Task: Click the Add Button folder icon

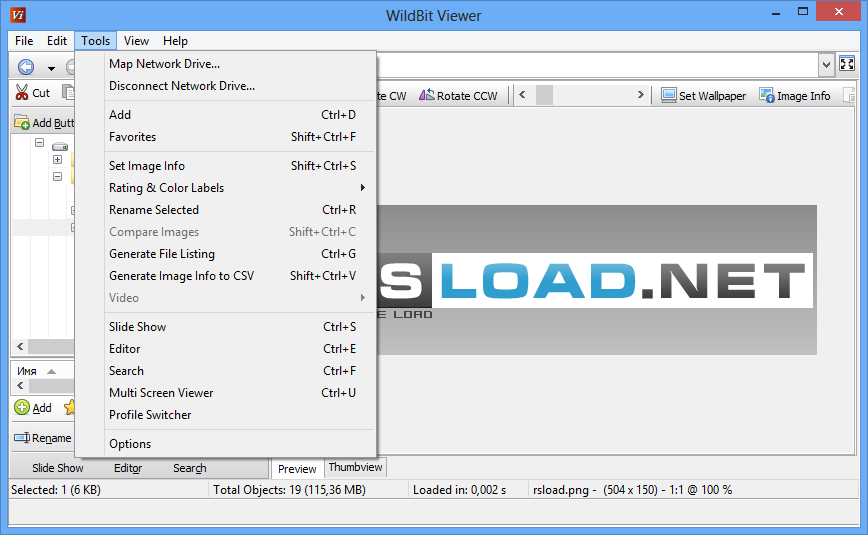Action: pyautogui.click(x=22, y=122)
